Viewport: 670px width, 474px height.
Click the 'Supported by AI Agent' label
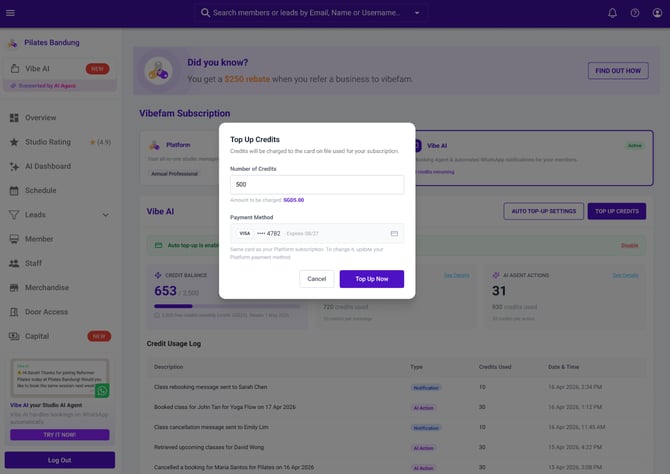[x=47, y=86]
